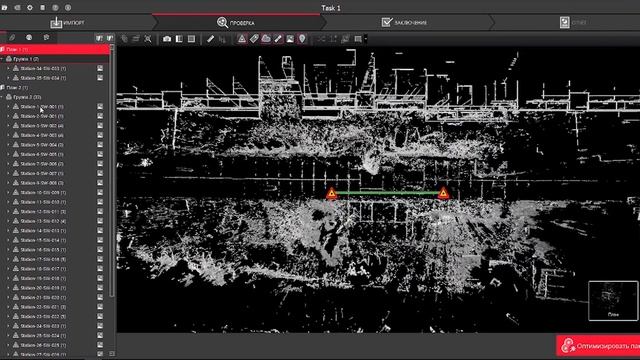Image resolution: width=640 pixels, height=360 pixels.
Task: Click the first icon at the tree panel's top right
Action: pos(99,38)
